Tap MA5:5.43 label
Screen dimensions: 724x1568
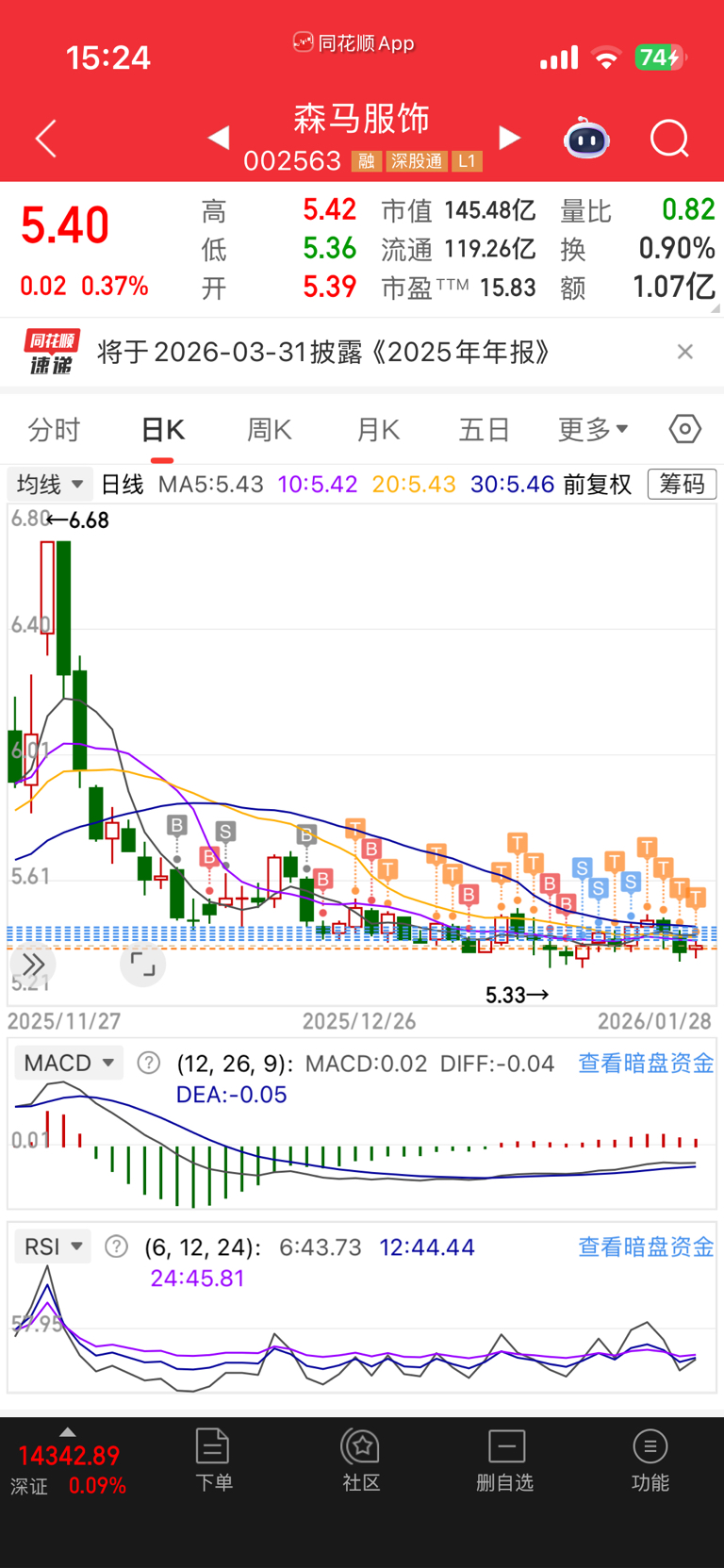click(x=211, y=484)
